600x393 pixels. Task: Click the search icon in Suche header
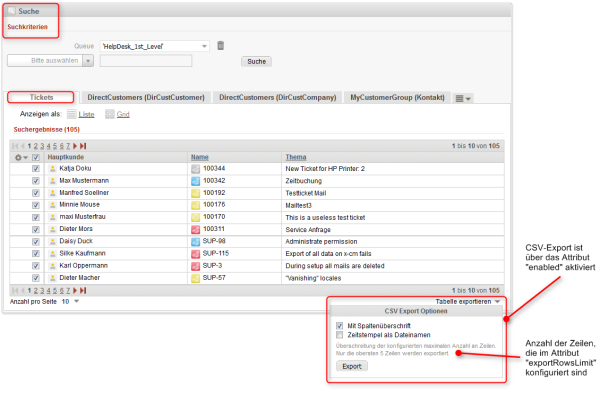pos(11,11)
